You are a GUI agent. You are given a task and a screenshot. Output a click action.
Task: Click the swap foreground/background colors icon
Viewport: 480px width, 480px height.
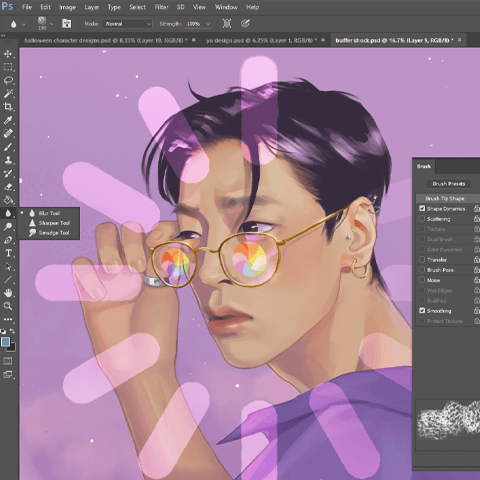click(12, 331)
